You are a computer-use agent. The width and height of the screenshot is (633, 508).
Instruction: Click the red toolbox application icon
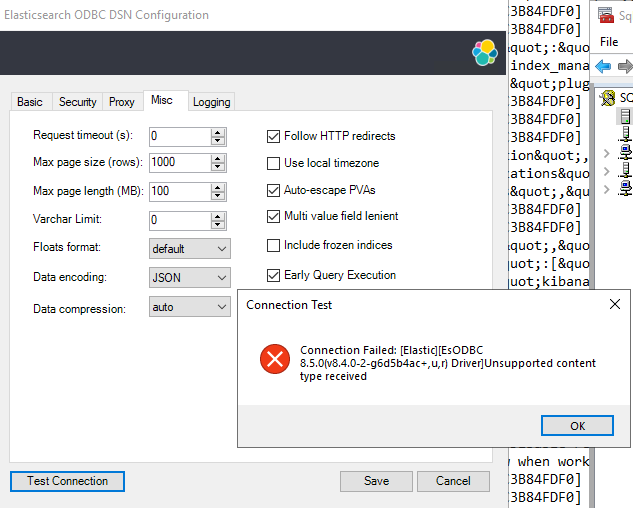pos(606,16)
